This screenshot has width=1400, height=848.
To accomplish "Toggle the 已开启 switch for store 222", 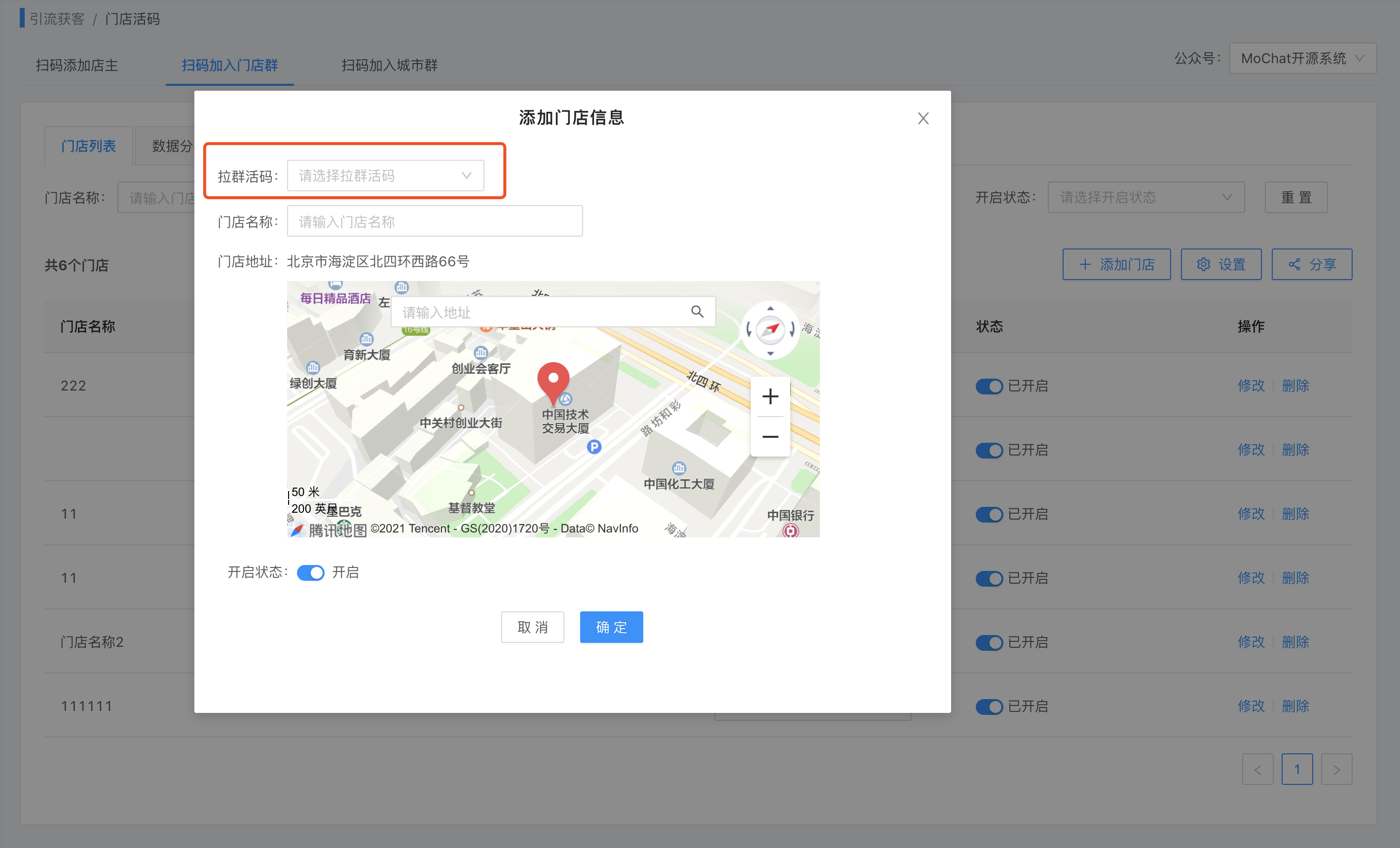I will pos(989,386).
